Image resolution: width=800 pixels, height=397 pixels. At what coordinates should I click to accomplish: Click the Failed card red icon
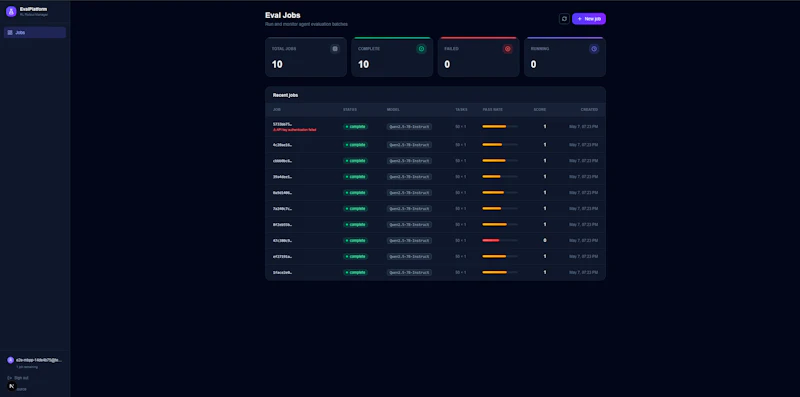[508, 49]
